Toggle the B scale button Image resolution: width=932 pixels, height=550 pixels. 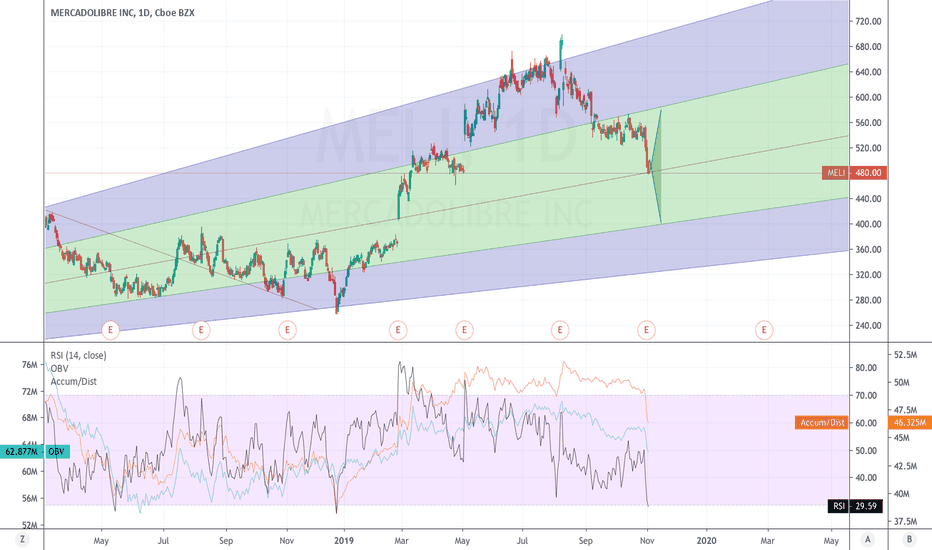(x=909, y=540)
